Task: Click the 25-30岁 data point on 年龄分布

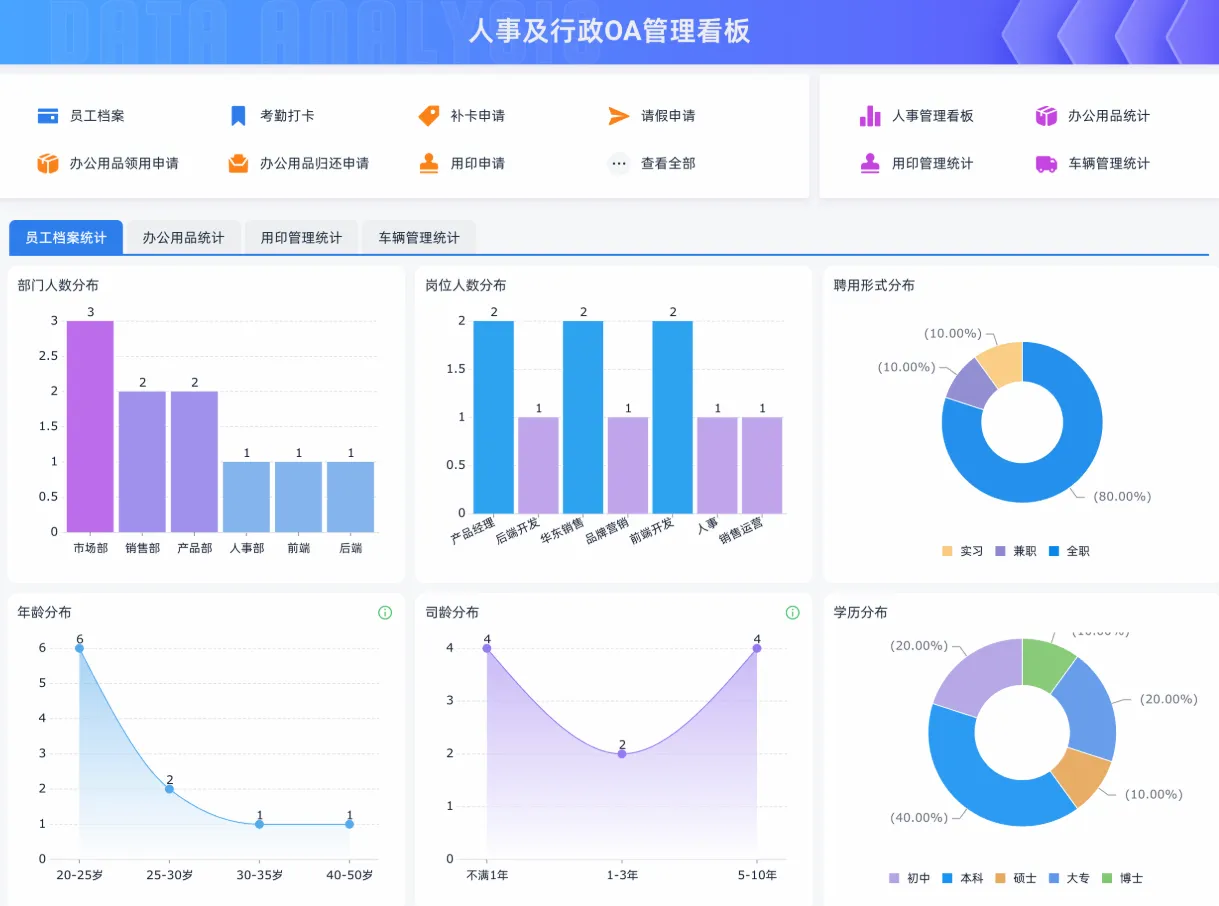Action: tap(169, 789)
